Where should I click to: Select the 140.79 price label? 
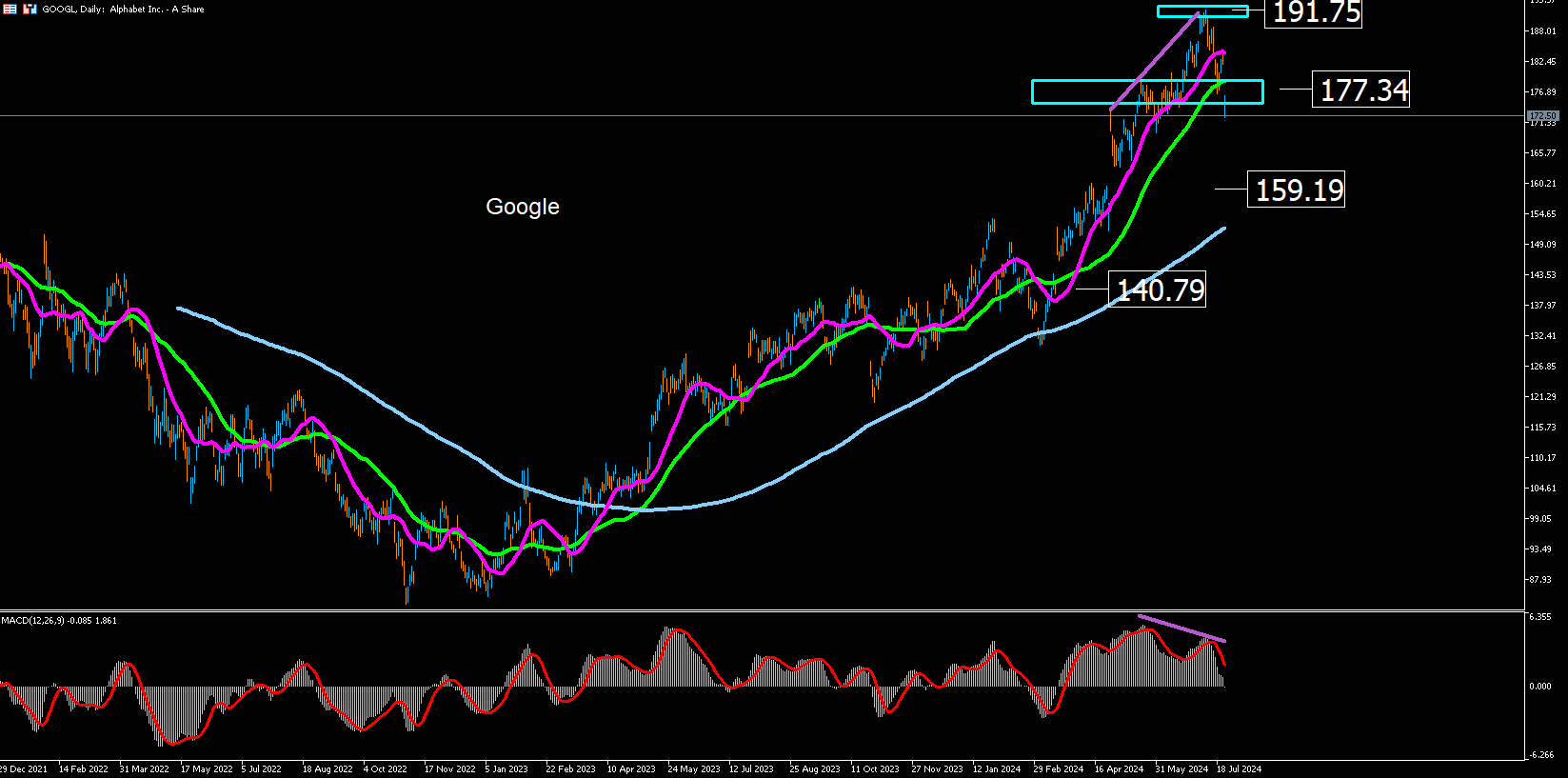click(x=1157, y=289)
